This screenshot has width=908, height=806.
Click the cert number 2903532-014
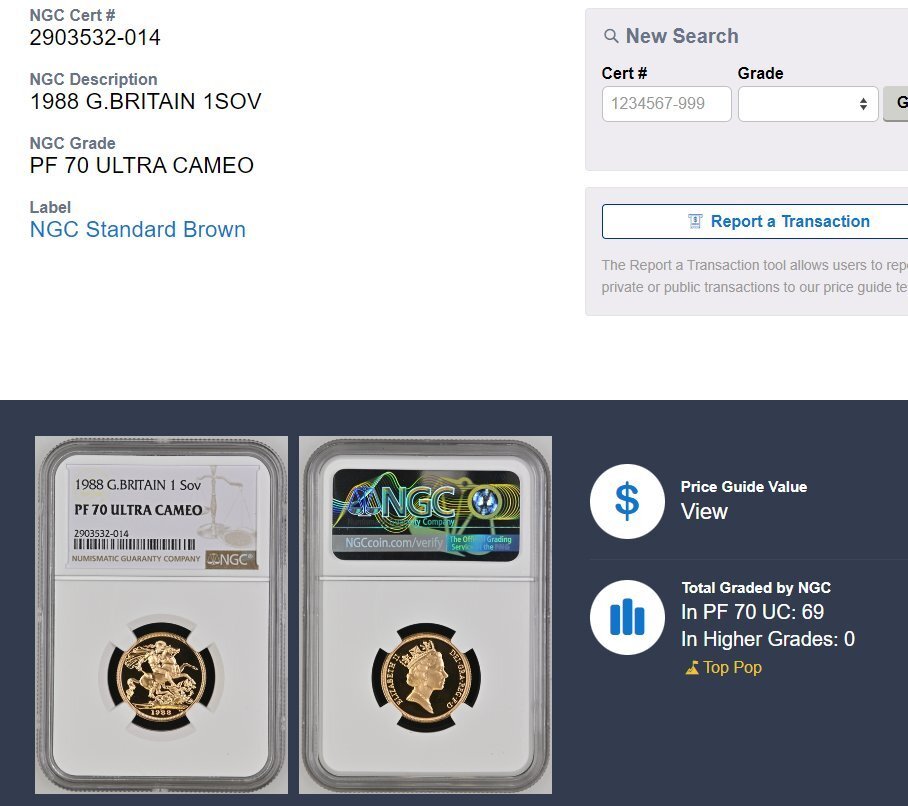[x=95, y=38]
